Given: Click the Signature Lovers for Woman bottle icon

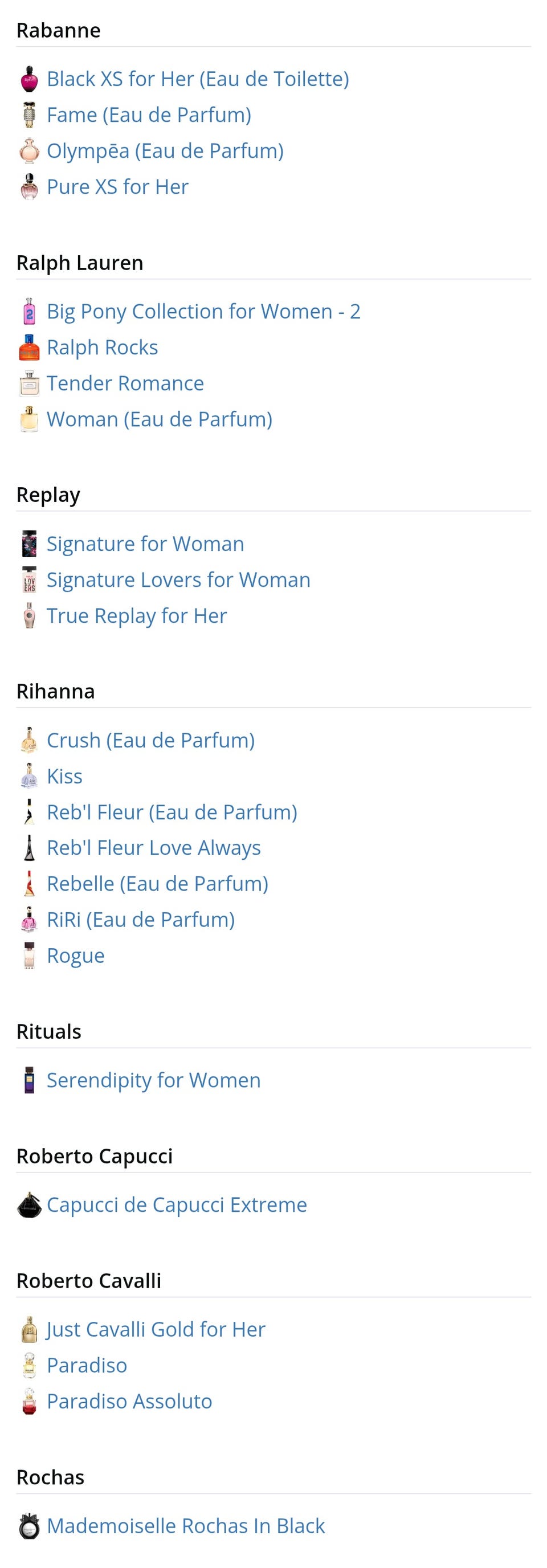Looking at the screenshot, I should (28, 580).
